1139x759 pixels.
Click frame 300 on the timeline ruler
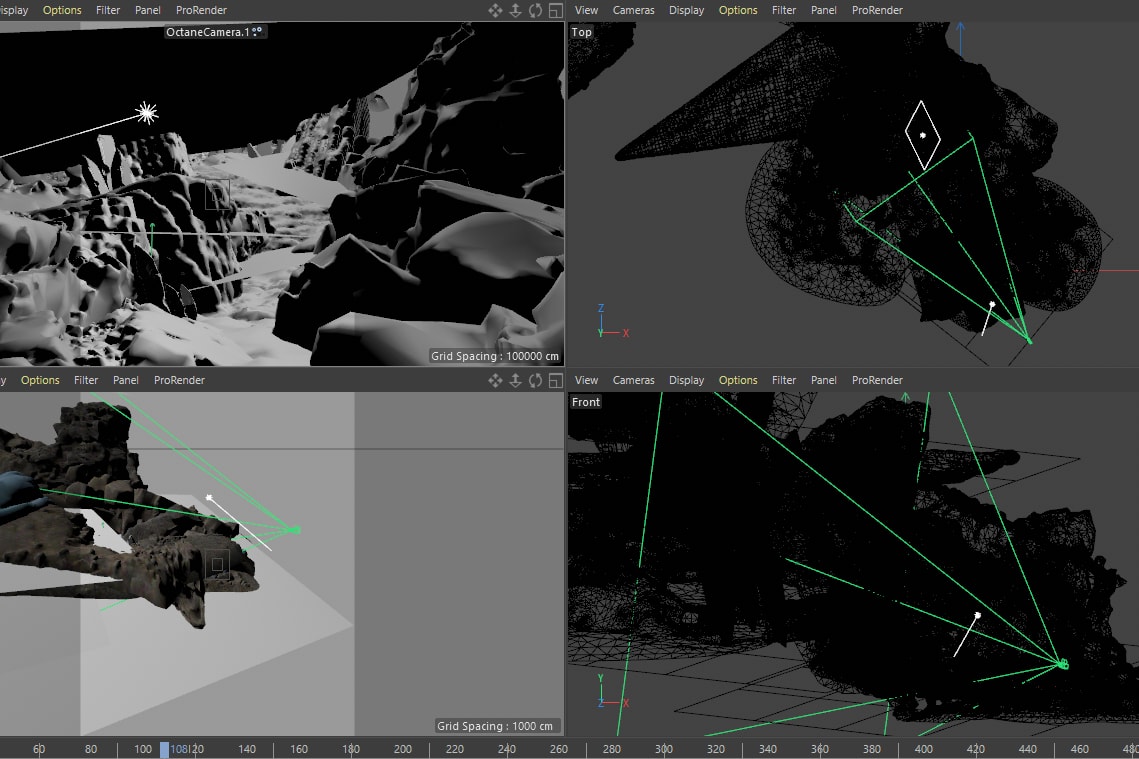(x=664, y=749)
